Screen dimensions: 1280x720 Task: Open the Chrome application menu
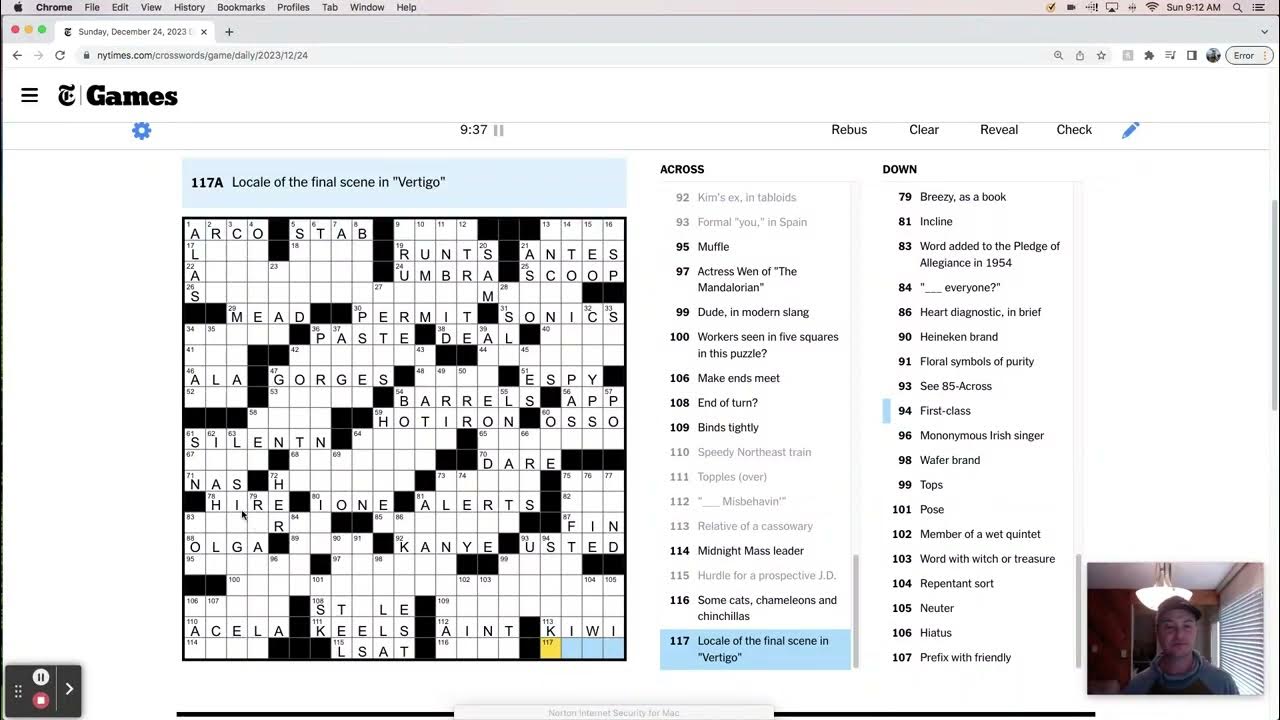pyautogui.click(x=54, y=7)
